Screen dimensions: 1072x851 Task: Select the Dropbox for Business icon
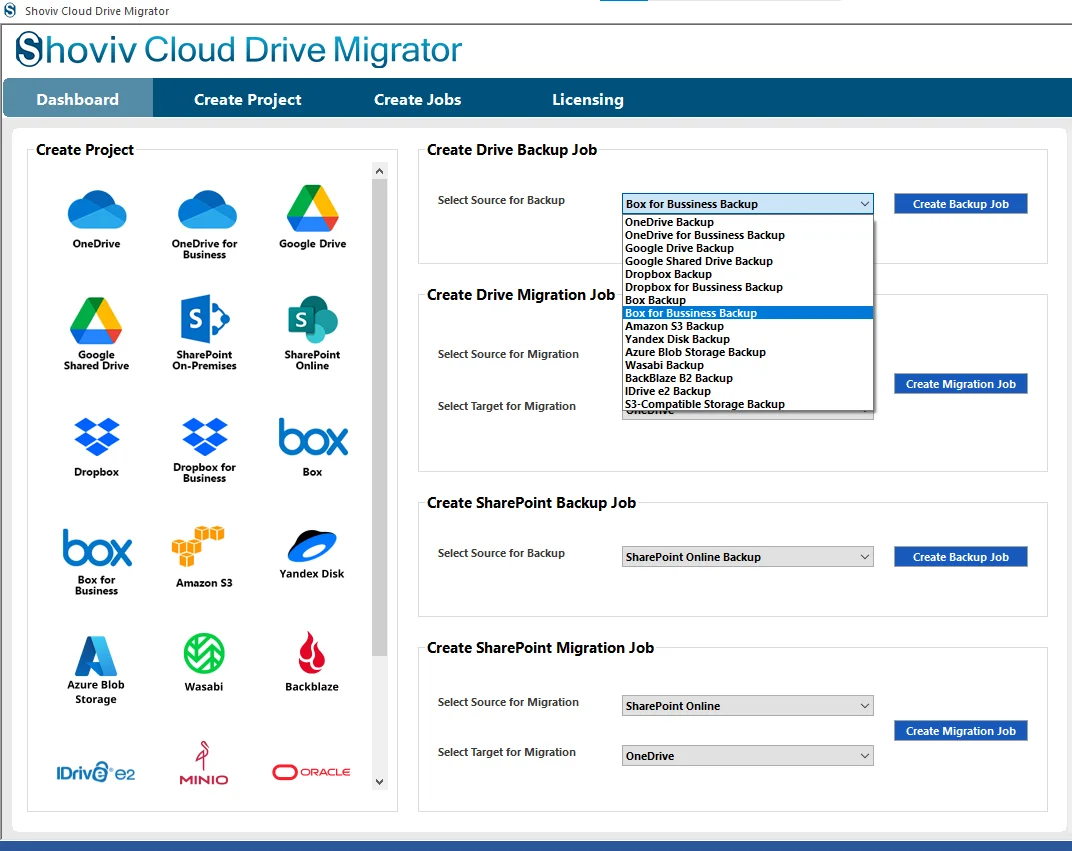click(204, 436)
